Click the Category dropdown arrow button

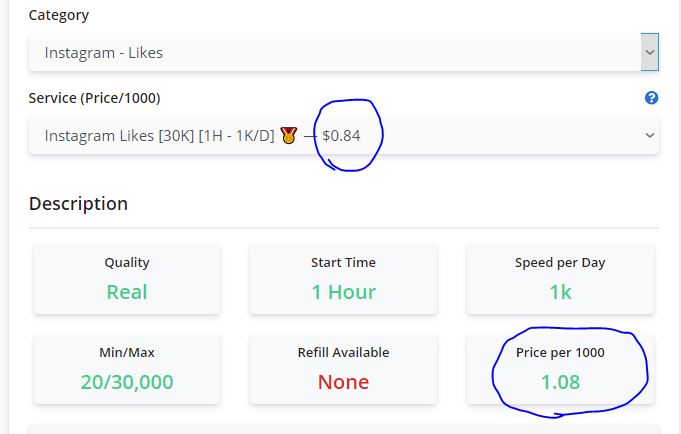[x=650, y=52]
